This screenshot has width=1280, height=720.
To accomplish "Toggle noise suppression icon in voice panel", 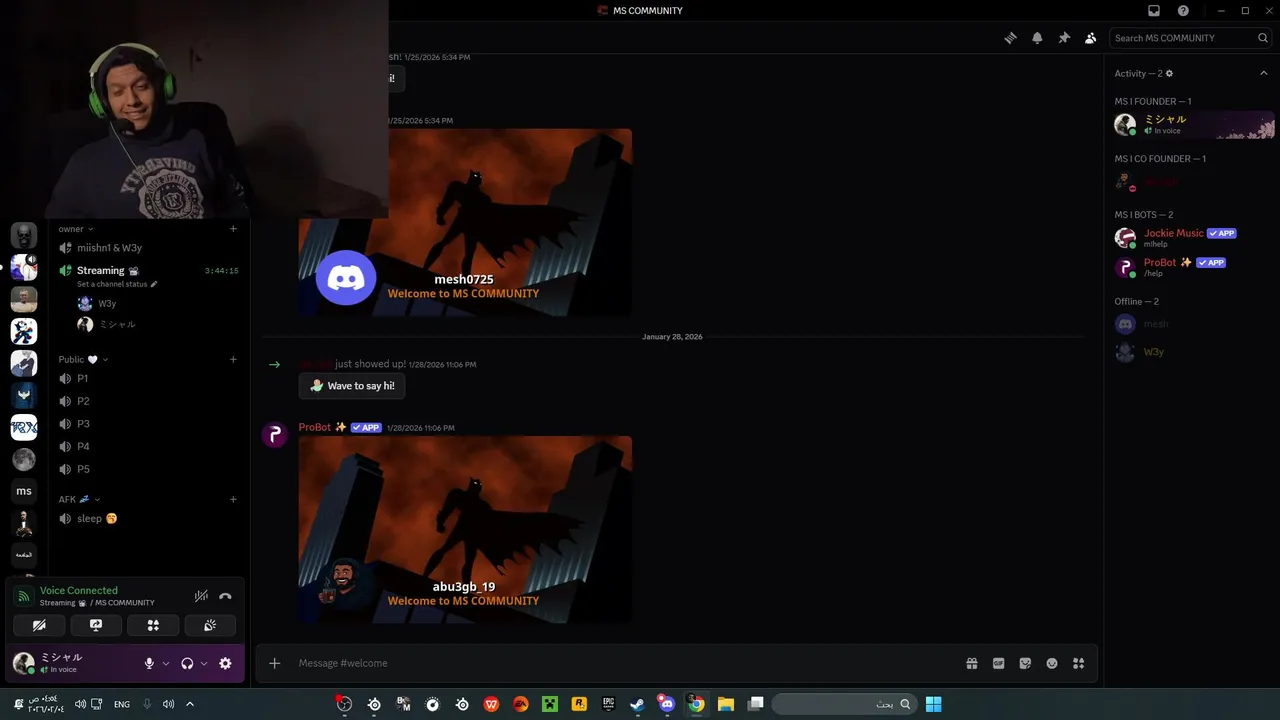I will (x=201, y=596).
